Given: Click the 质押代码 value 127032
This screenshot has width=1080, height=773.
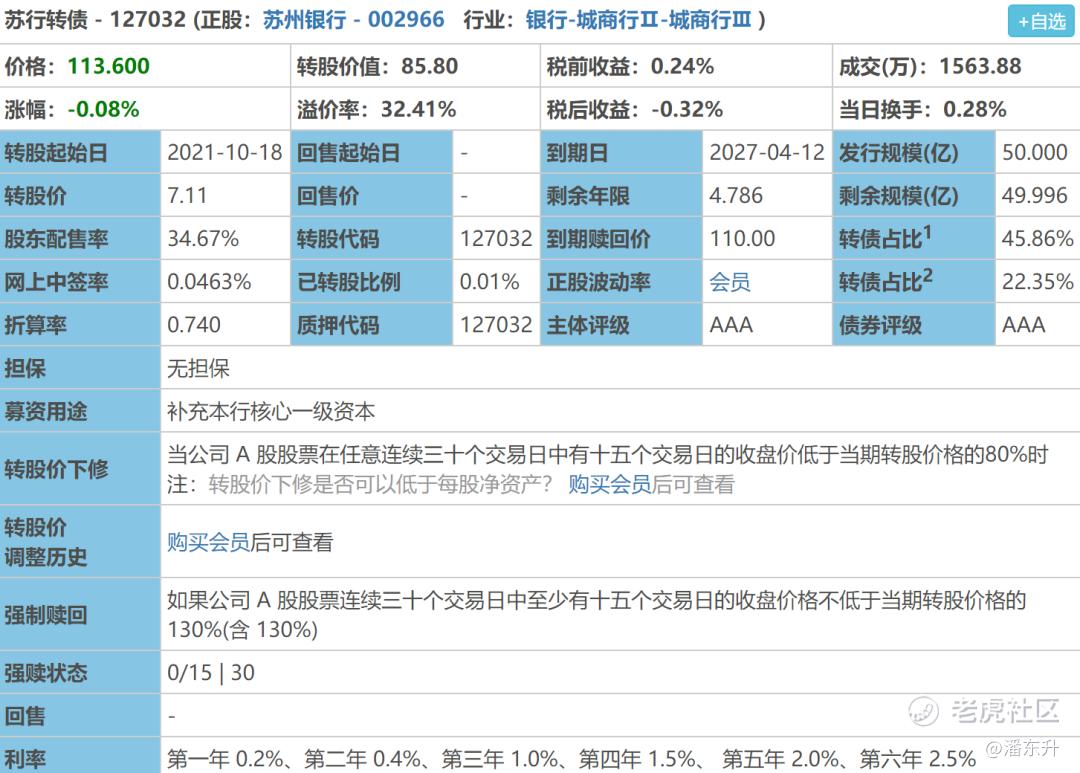Looking at the screenshot, I should [496, 324].
